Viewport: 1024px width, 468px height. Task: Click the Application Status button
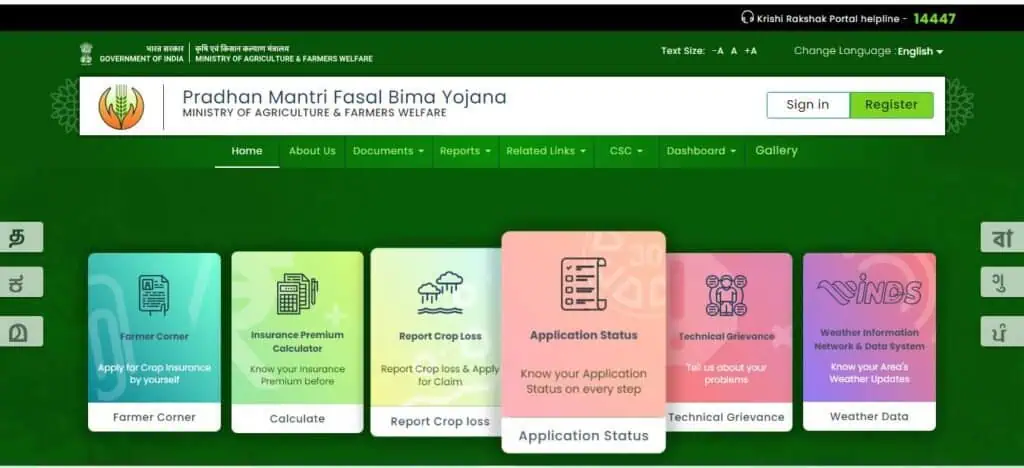(x=583, y=435)
